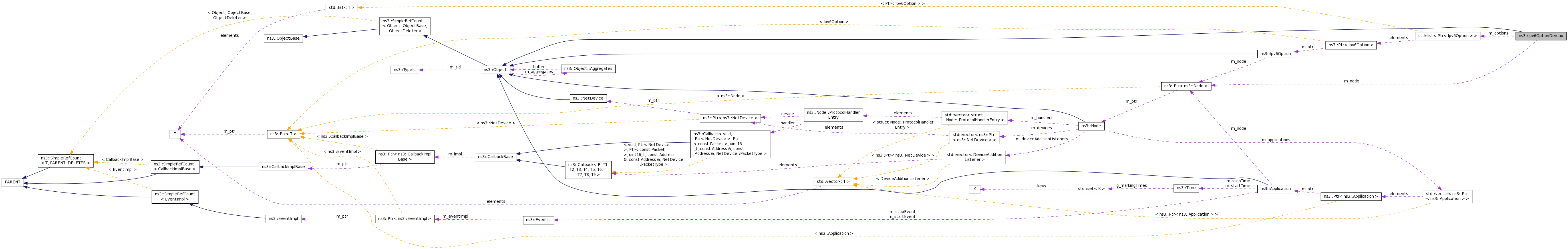Select std::vector< ns3::Ptr< ns3::NetDevice > > node

(x=974, y=137)
